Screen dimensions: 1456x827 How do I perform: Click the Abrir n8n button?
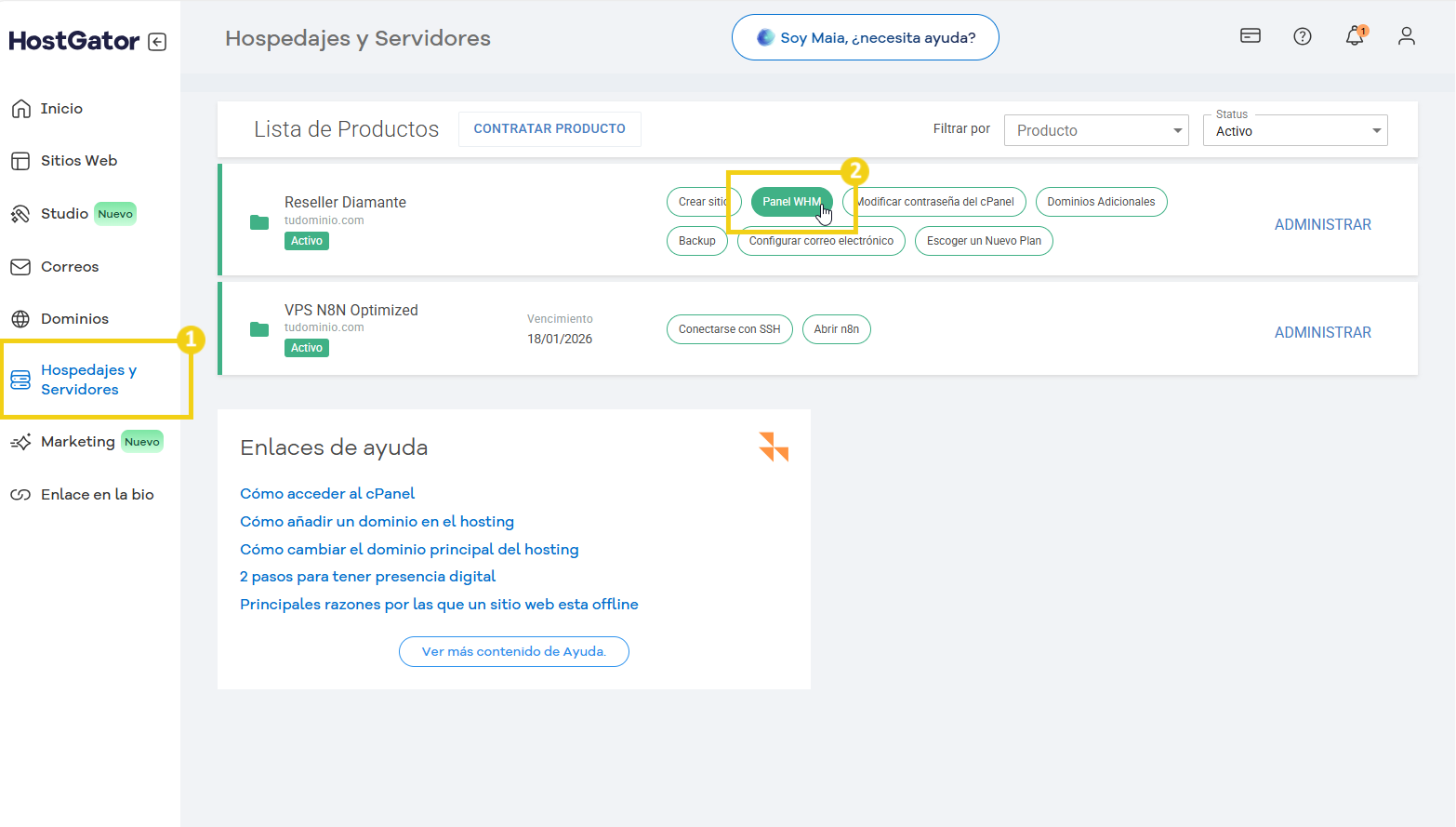(837, 329)
